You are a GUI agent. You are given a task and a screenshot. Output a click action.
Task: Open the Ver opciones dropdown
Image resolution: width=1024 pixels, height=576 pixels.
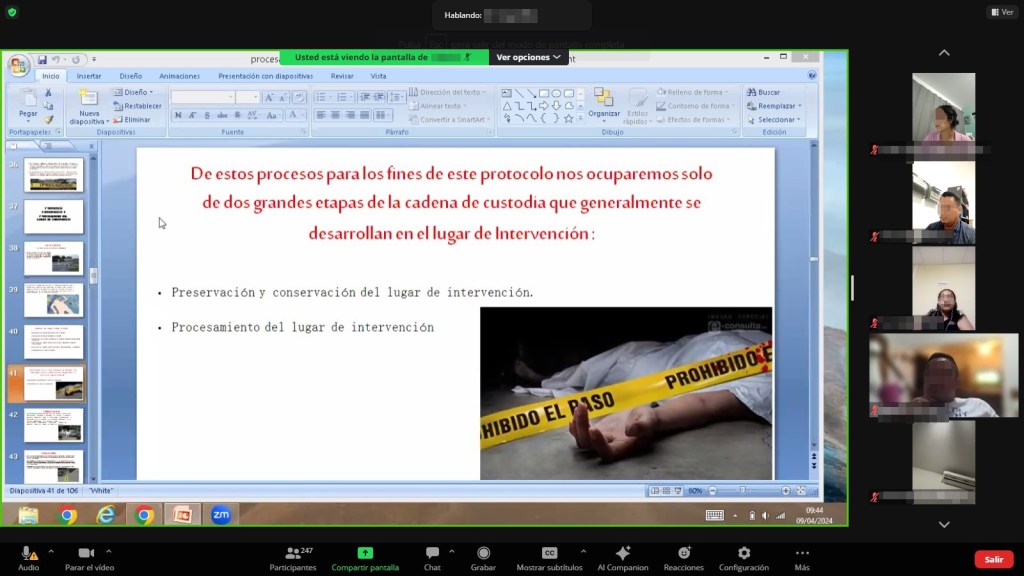pos(528,57)
